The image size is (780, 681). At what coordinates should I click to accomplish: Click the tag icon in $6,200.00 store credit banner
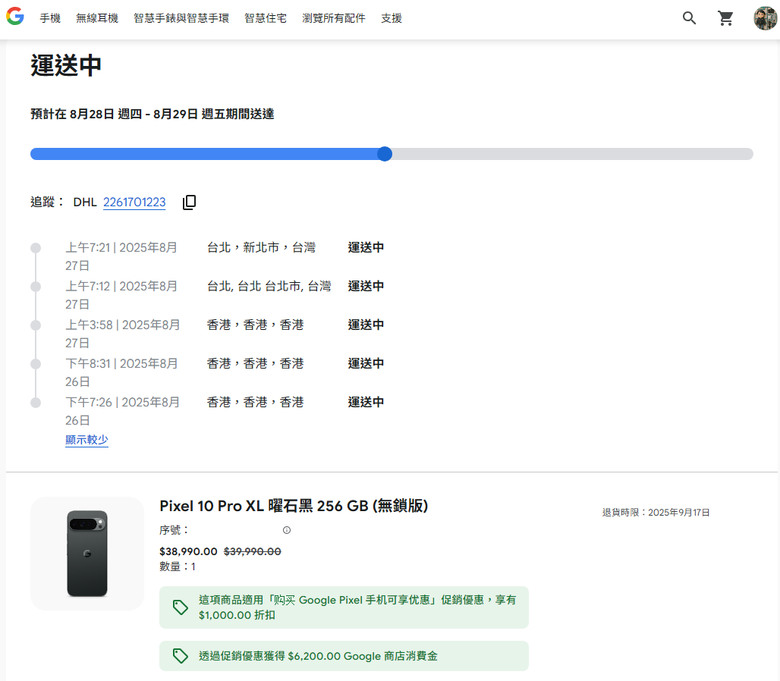click(180, 656)
